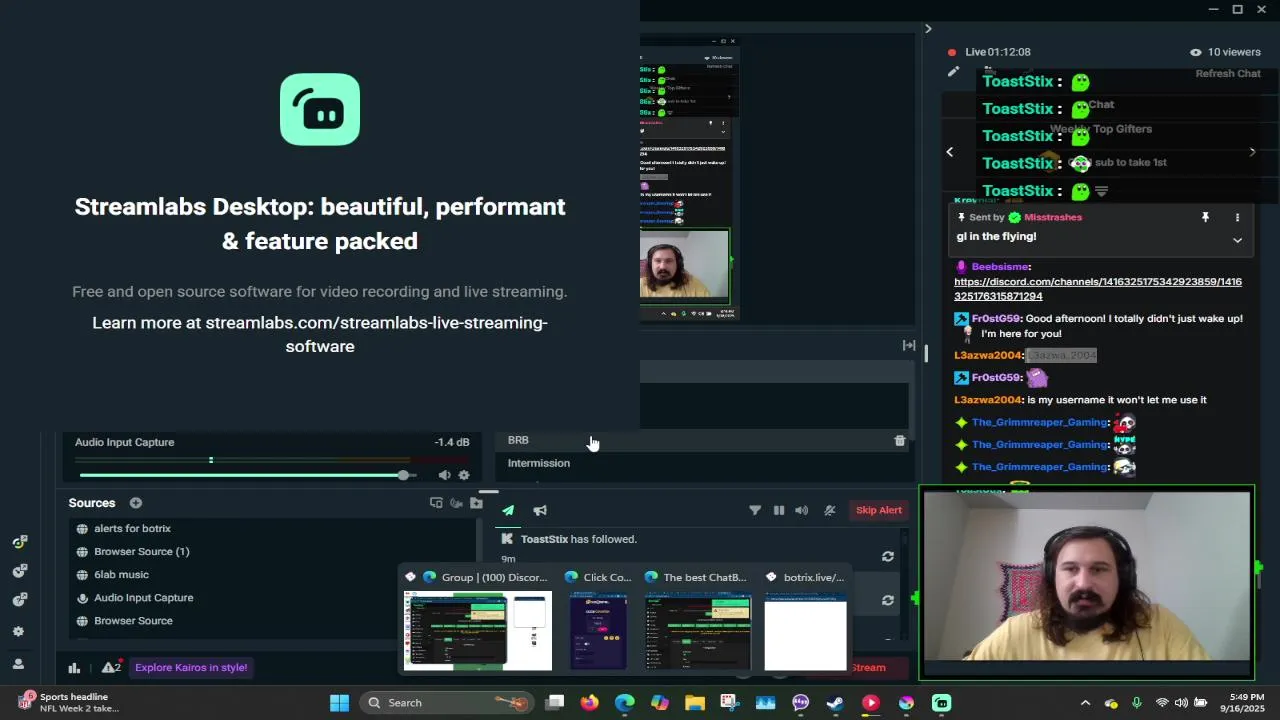Open Firefox from the taskbar
The height and width of the screenshot is (720, 1280).
tap(590, 703)
